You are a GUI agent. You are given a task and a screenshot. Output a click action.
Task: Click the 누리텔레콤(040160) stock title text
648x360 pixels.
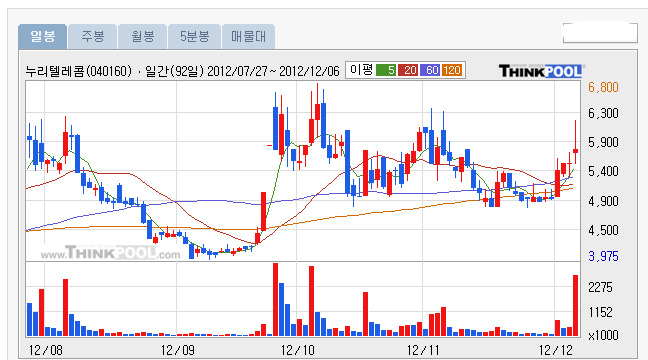click(x=79, y=72)
